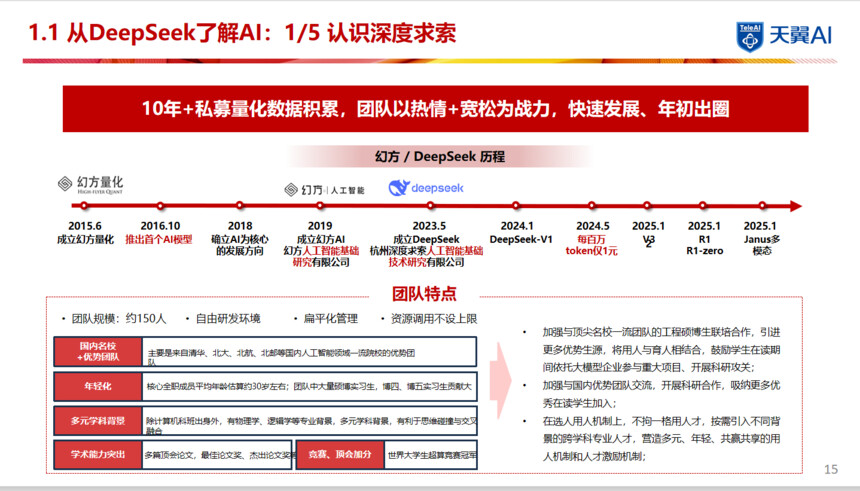Image resolution: width=860 pixels, height=491 pixels.
Task: Click the R1 R1-zero label
Action: point(704,245)
